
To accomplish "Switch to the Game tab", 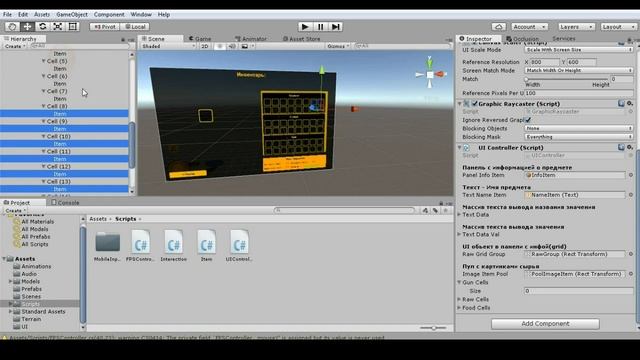I will tap(200, 39).
